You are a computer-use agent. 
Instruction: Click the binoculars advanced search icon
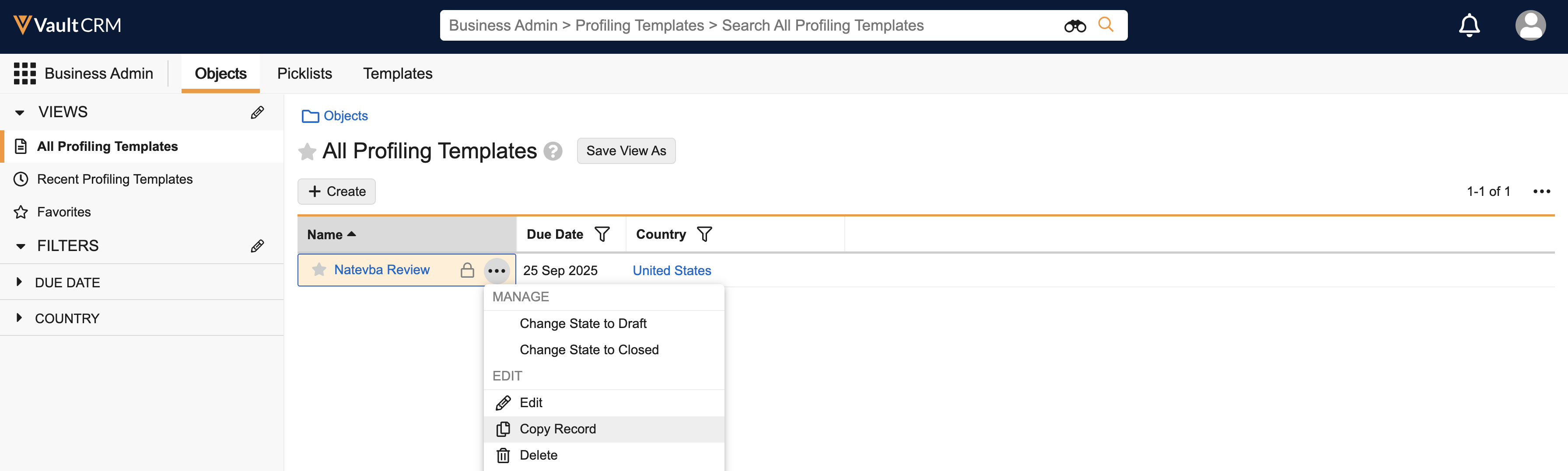click(1074, 25)
